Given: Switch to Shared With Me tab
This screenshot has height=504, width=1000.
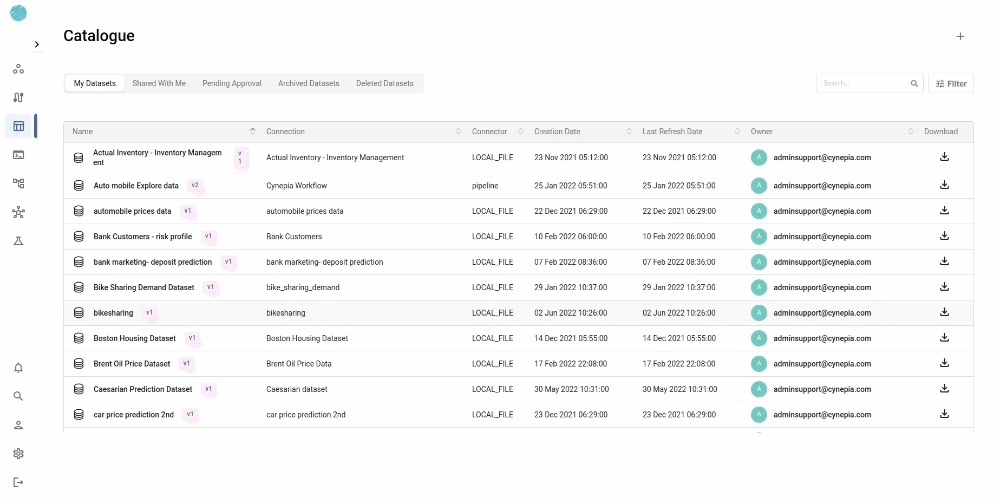Looking at the screenshot, I should [x=159, y=84].
